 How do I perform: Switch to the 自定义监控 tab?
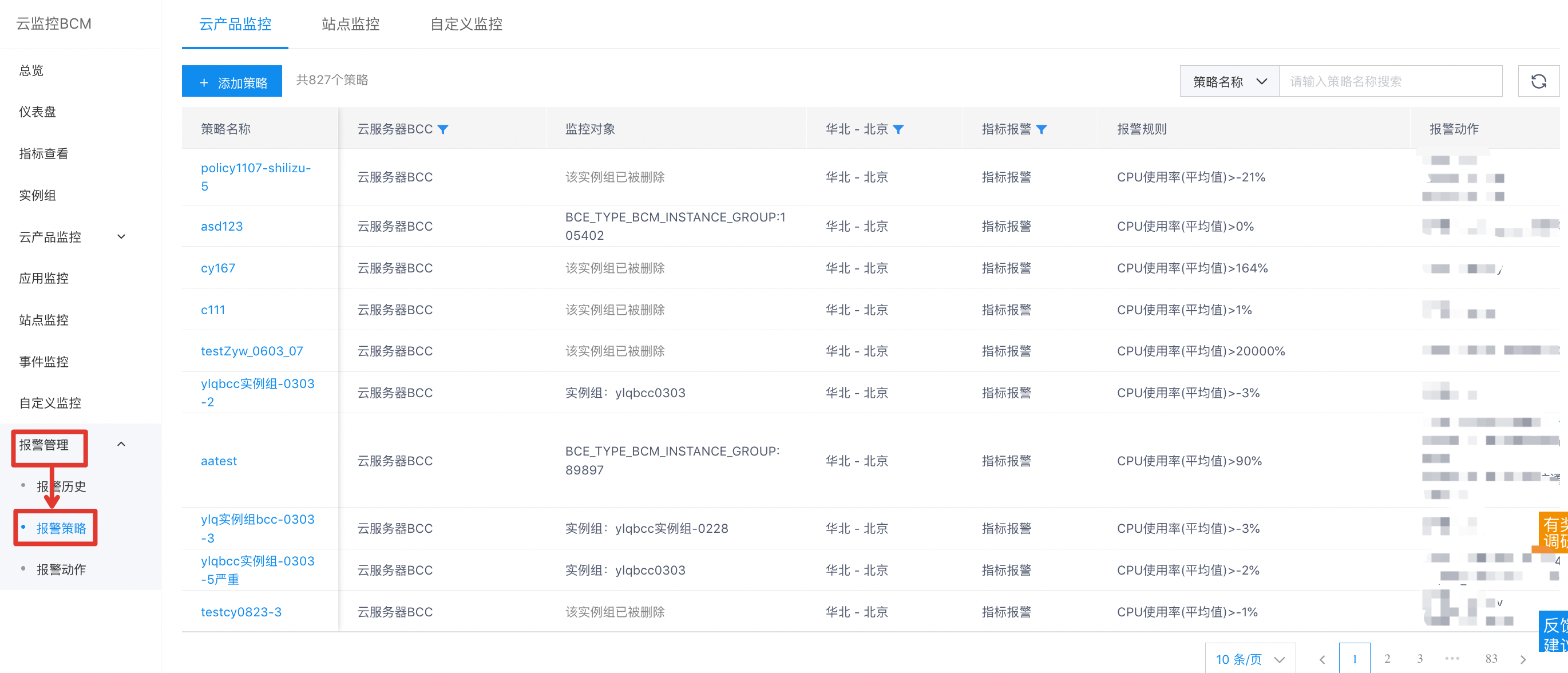[466, 25]
